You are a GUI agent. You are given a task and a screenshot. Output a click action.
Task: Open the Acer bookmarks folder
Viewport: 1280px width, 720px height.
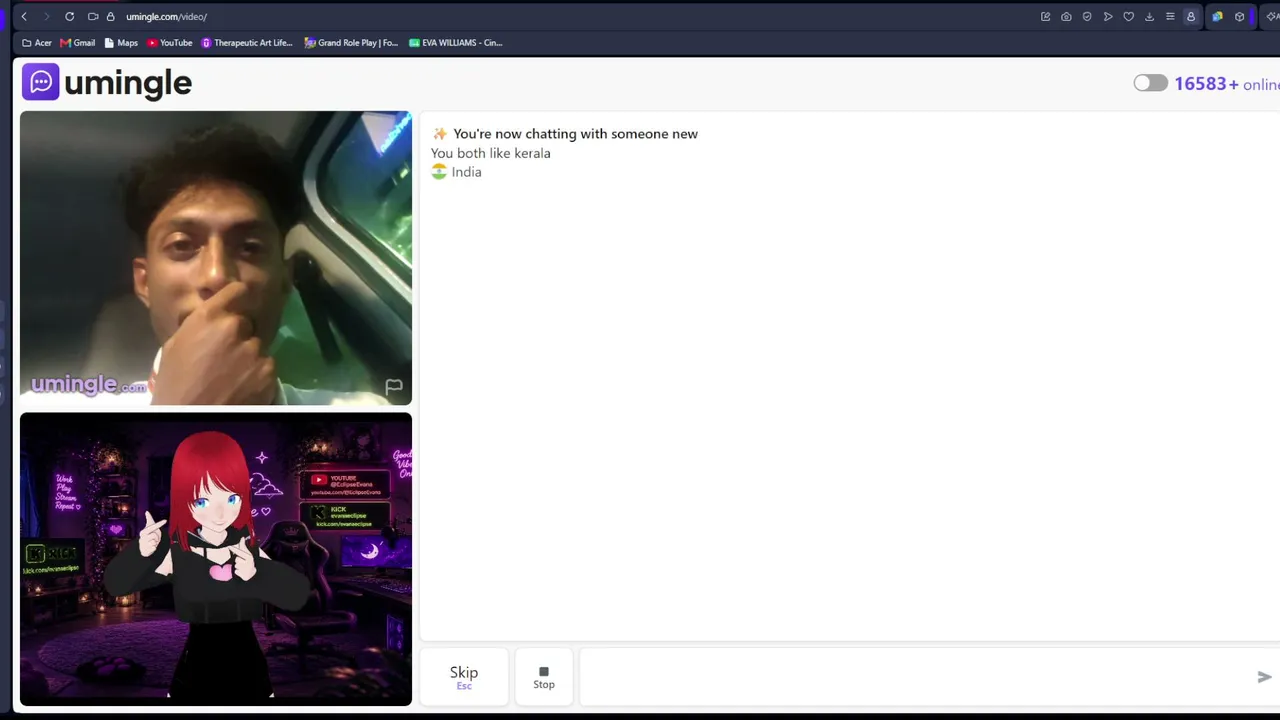37,43
